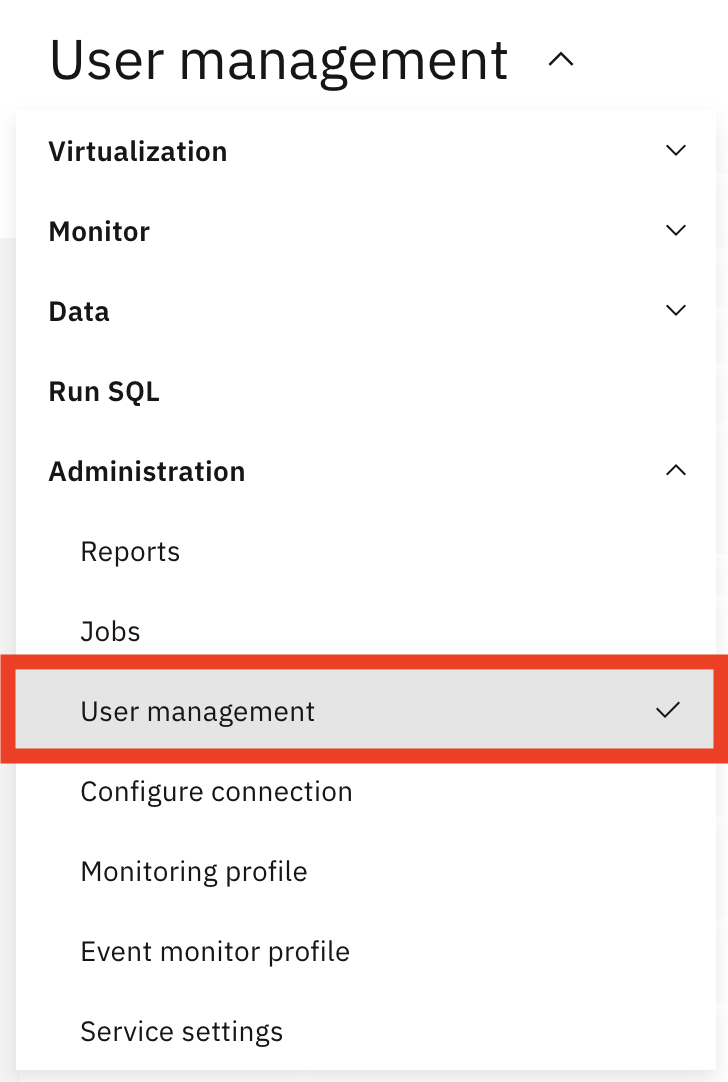
Task: Open Run SQL
Action: tap(104, 391)
